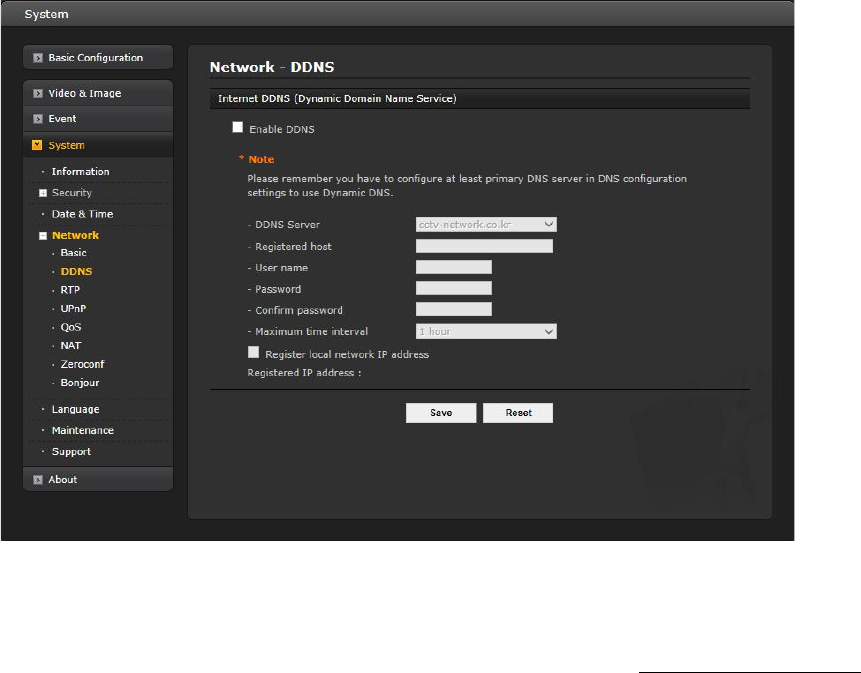861x673 pixels.
Task: Open the Information page
Action: coord(80,171)
